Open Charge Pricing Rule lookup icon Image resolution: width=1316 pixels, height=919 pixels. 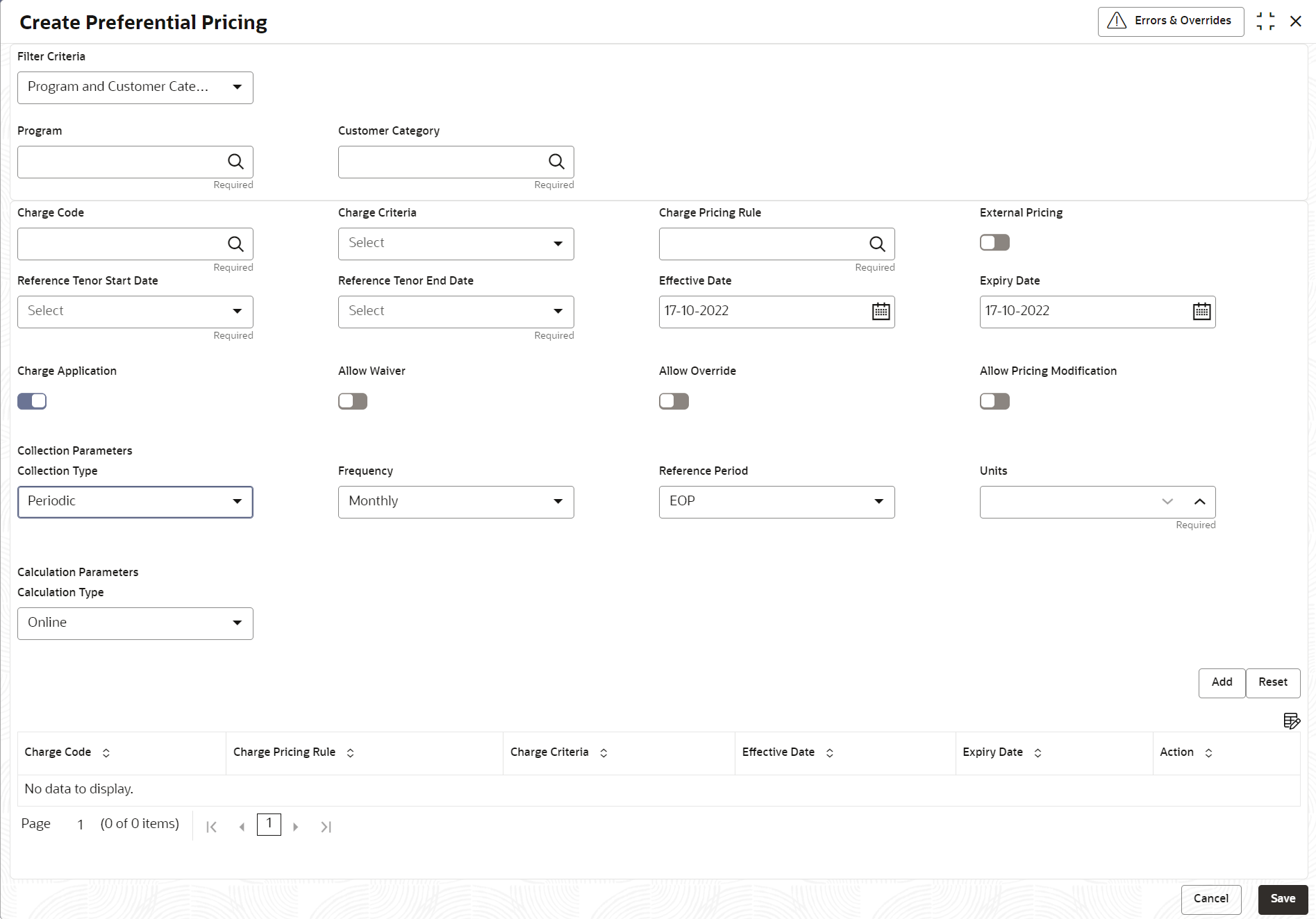(x=877, y=244)
